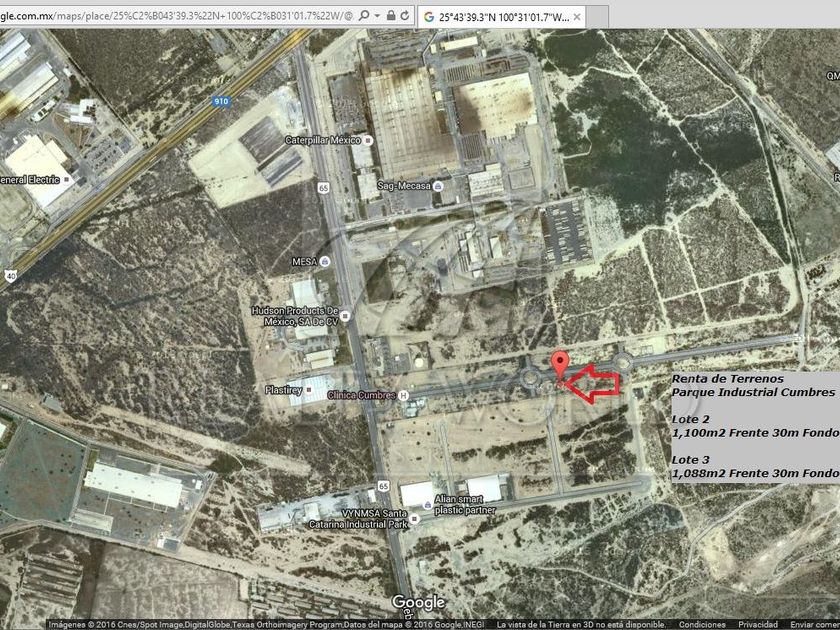840x630 pixels.
Task: Click the Hudson Products De México icon
Action: point(346,316)
